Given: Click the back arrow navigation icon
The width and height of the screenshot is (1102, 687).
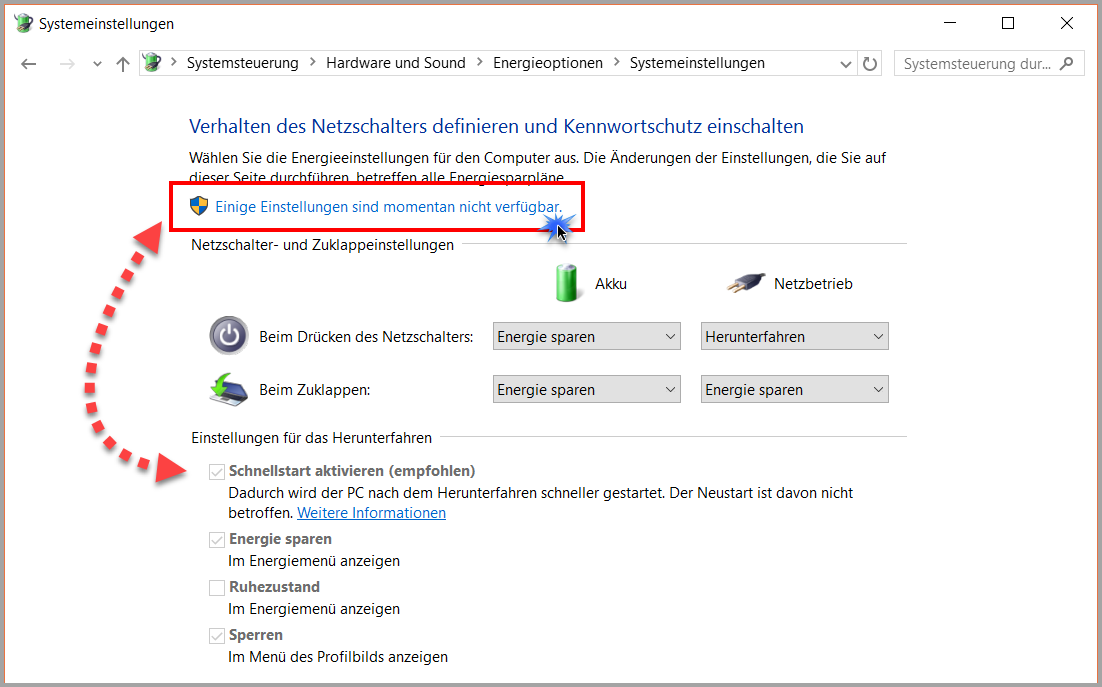Looking at the screenshot, I should [28, 63].
